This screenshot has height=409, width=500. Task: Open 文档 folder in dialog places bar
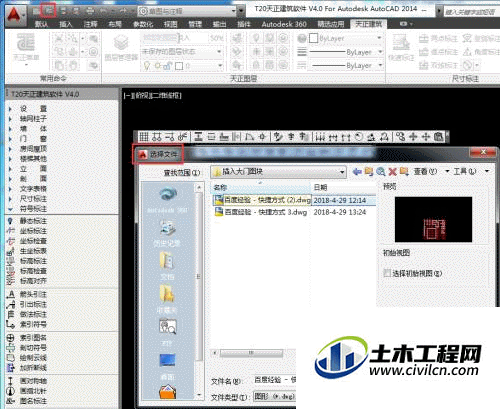[167, 266]
